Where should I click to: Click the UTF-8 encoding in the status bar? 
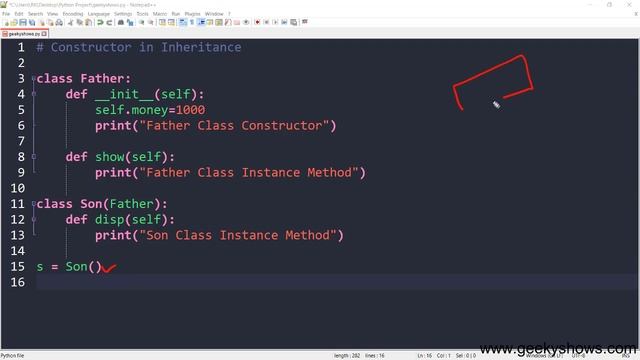click(x=578, y=356)
